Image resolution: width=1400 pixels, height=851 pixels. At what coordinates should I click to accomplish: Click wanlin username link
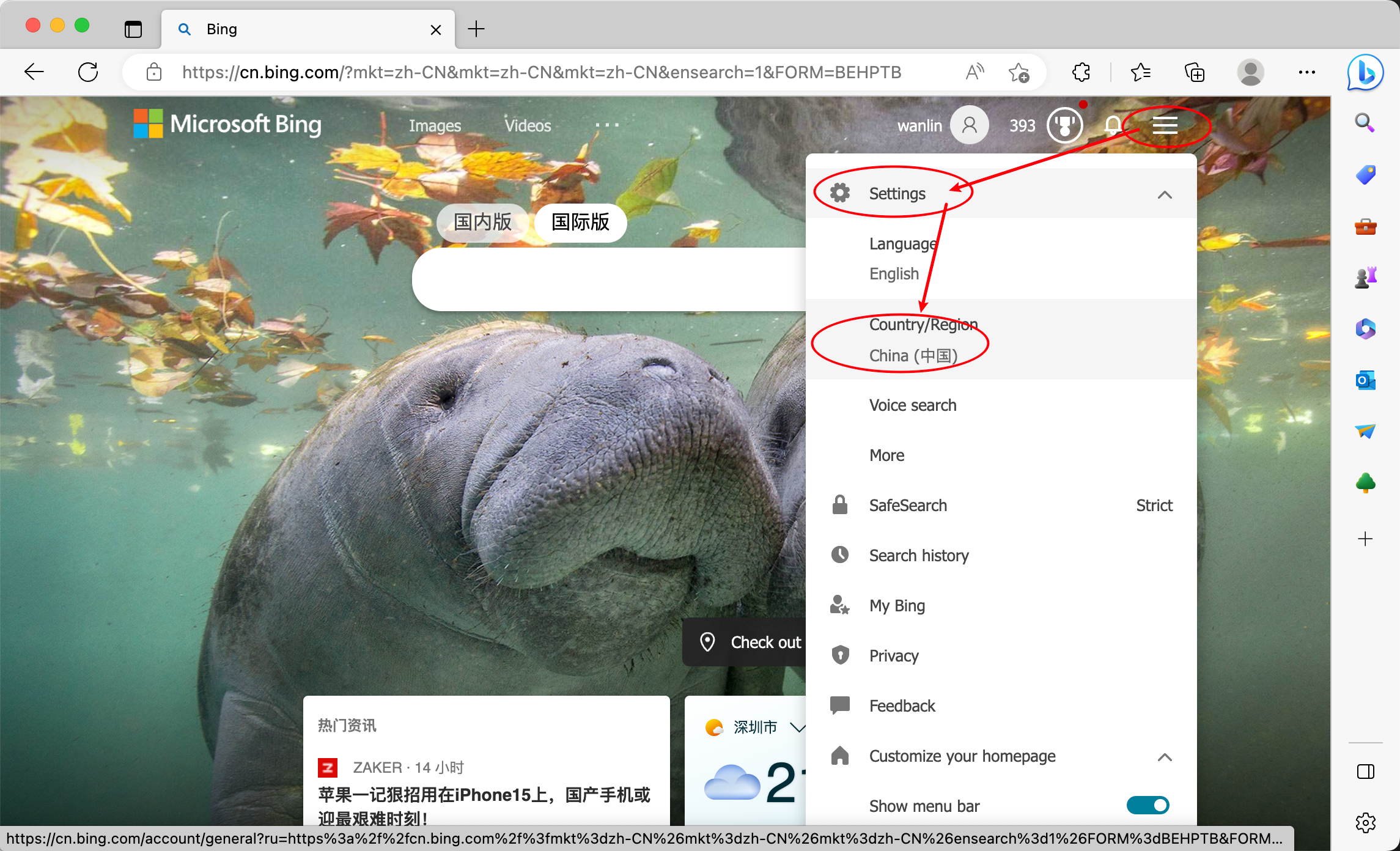[x=919, y=126]
